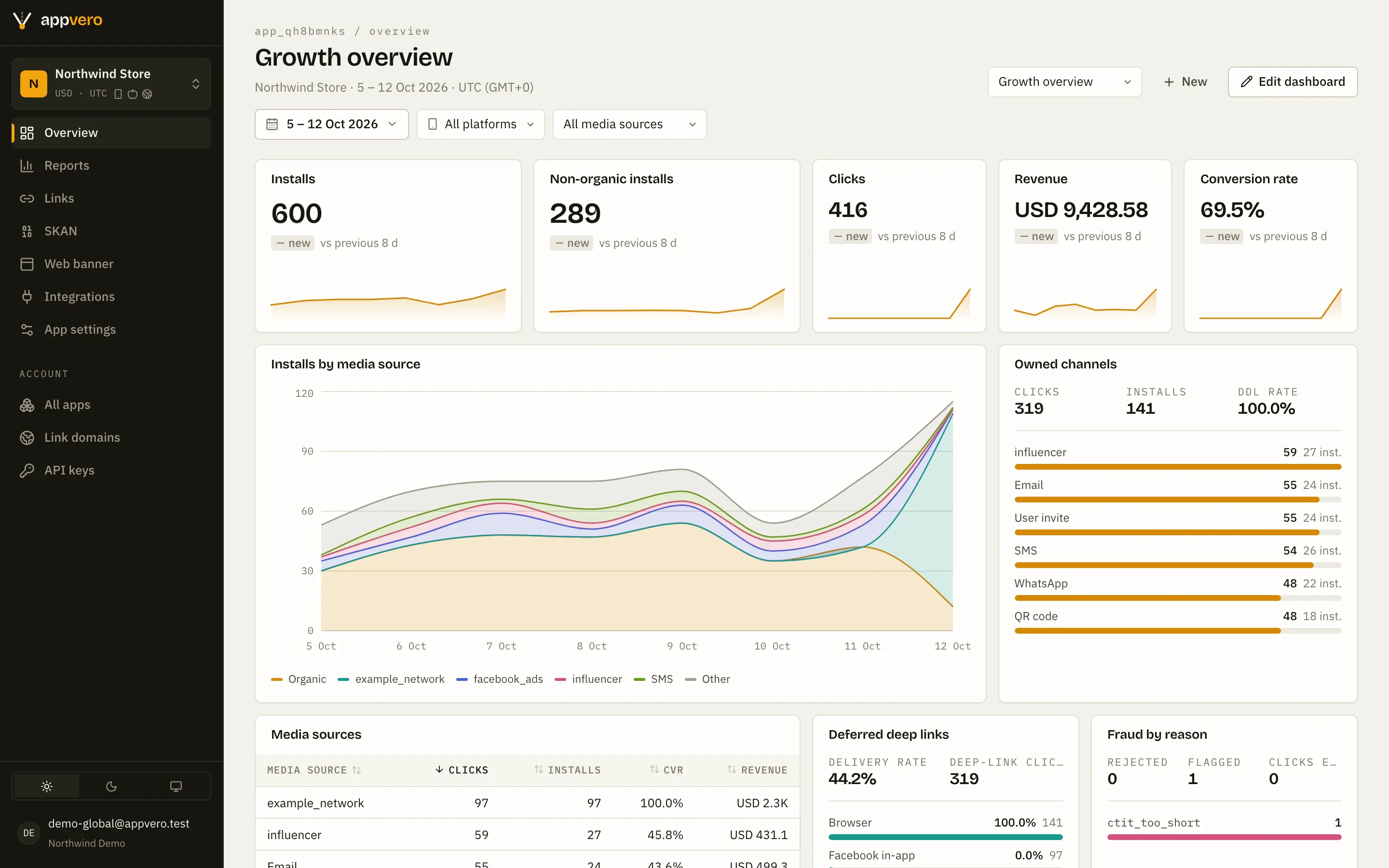The width and height of the screenshot is (1389, 868).
Task: Open SKAN page in sidebar
Action: pyautogui.click(x=111, y=231)
